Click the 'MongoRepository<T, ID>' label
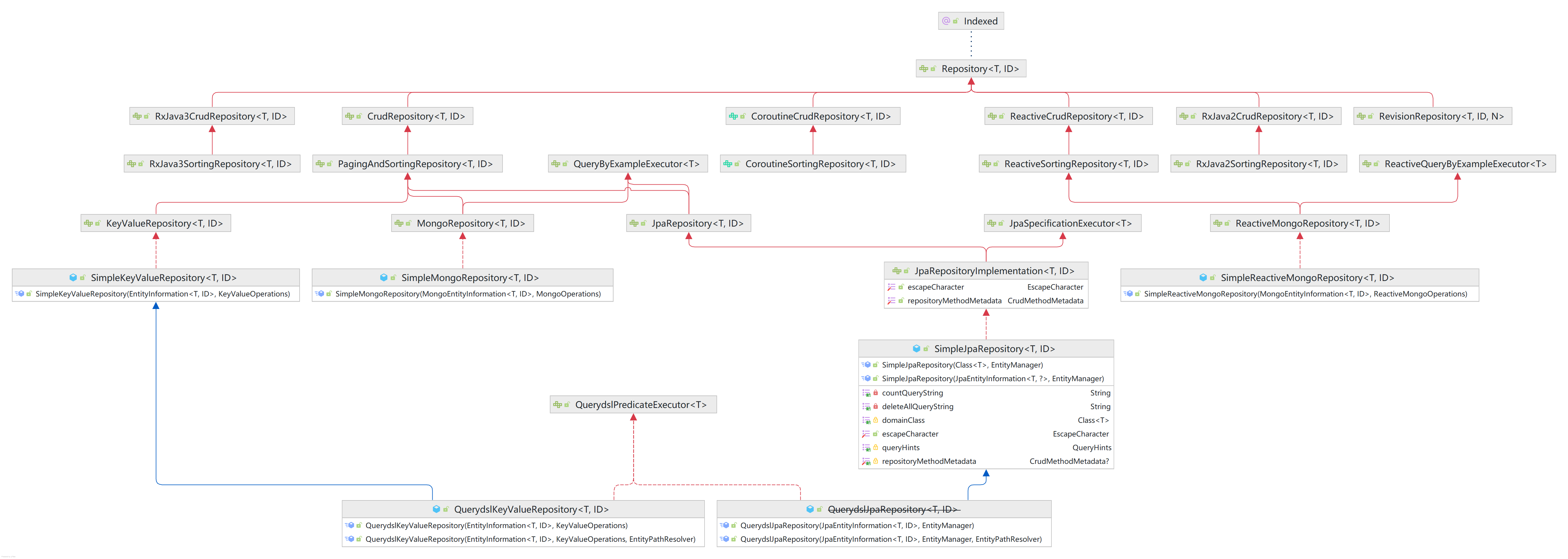This screenshot has height=559, width=1568. coord(470,223)
